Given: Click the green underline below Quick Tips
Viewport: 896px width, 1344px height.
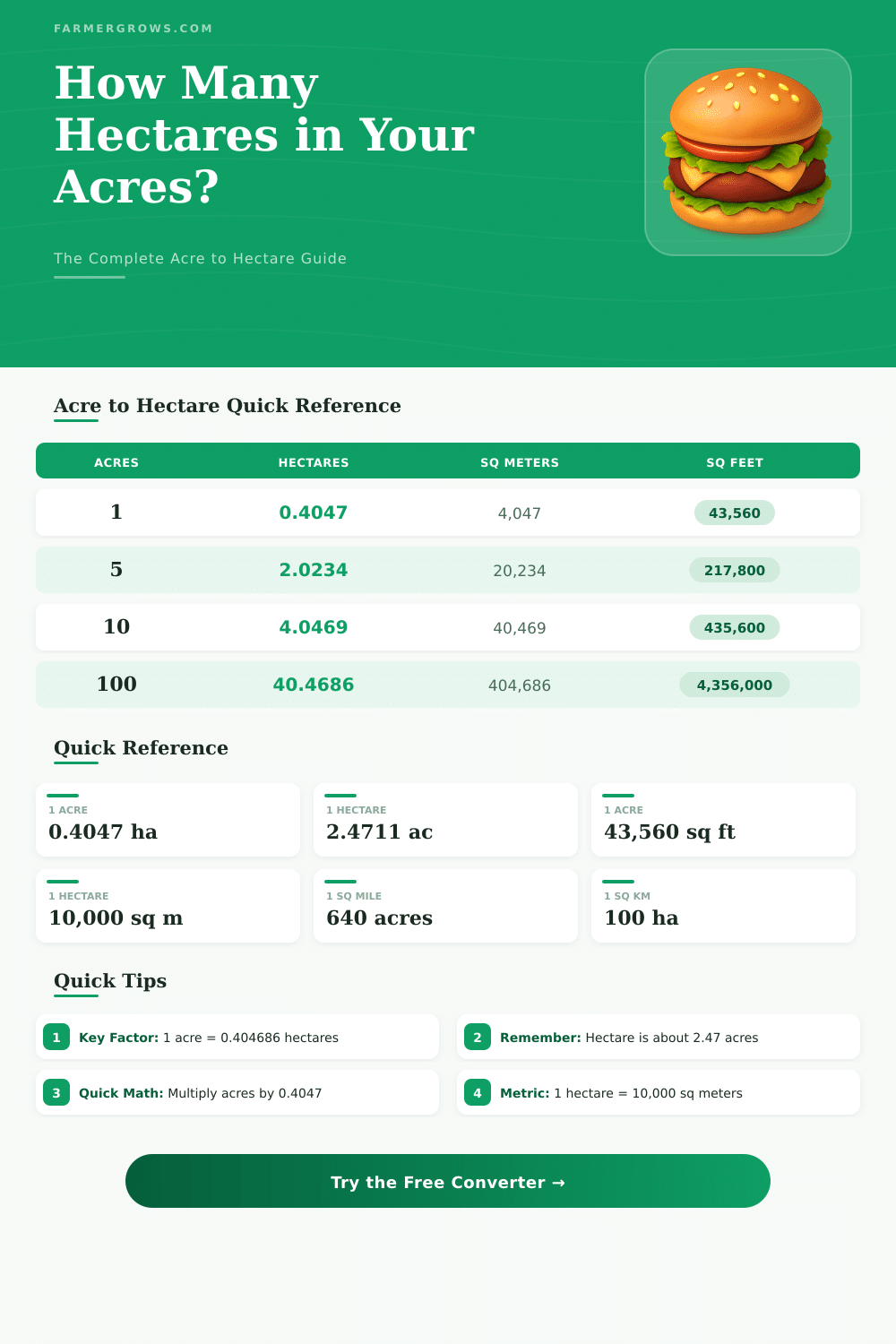Looking at the screenshot, I should [x=77, y=996].
